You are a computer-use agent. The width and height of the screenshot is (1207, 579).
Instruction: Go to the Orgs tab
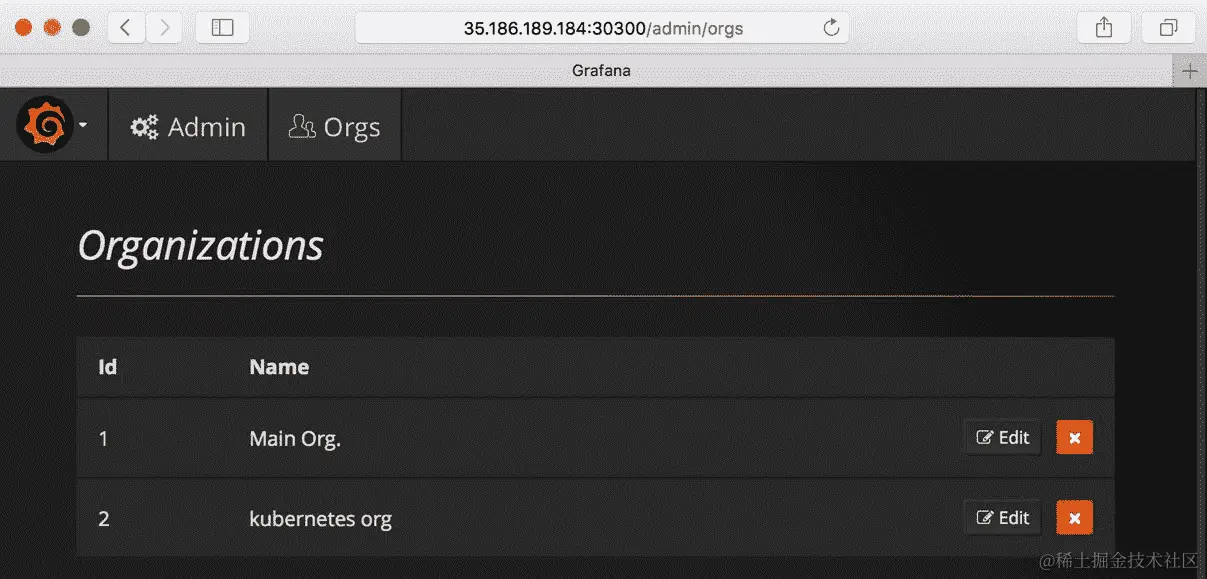(x=335, y=126)
